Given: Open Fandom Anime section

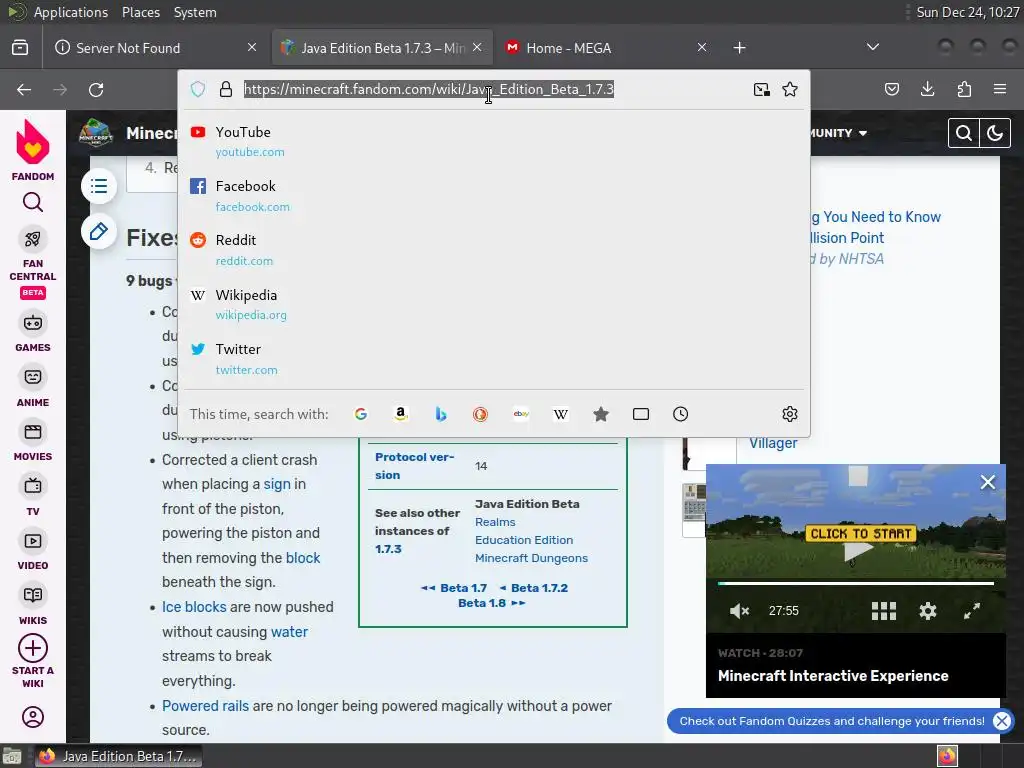Looking at the screenshot, I should tap(33, 387).
